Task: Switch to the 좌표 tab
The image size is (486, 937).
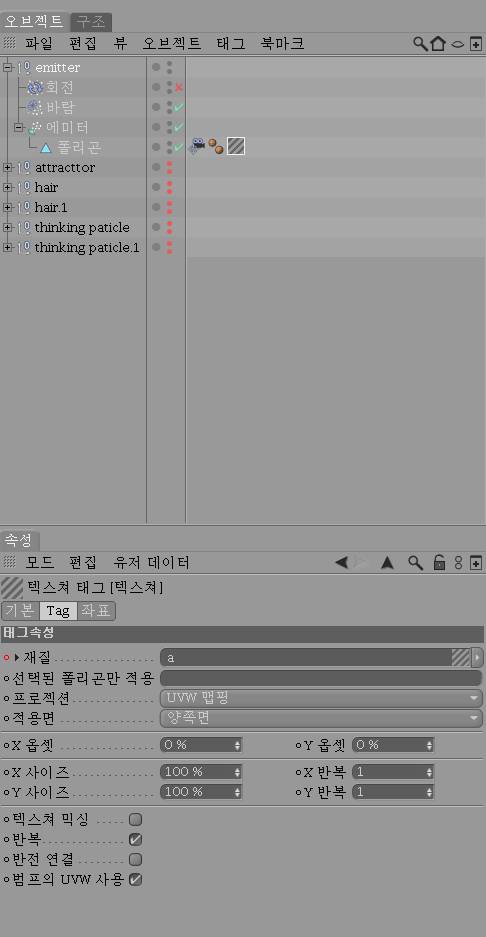Action: [x=97, y=611]
